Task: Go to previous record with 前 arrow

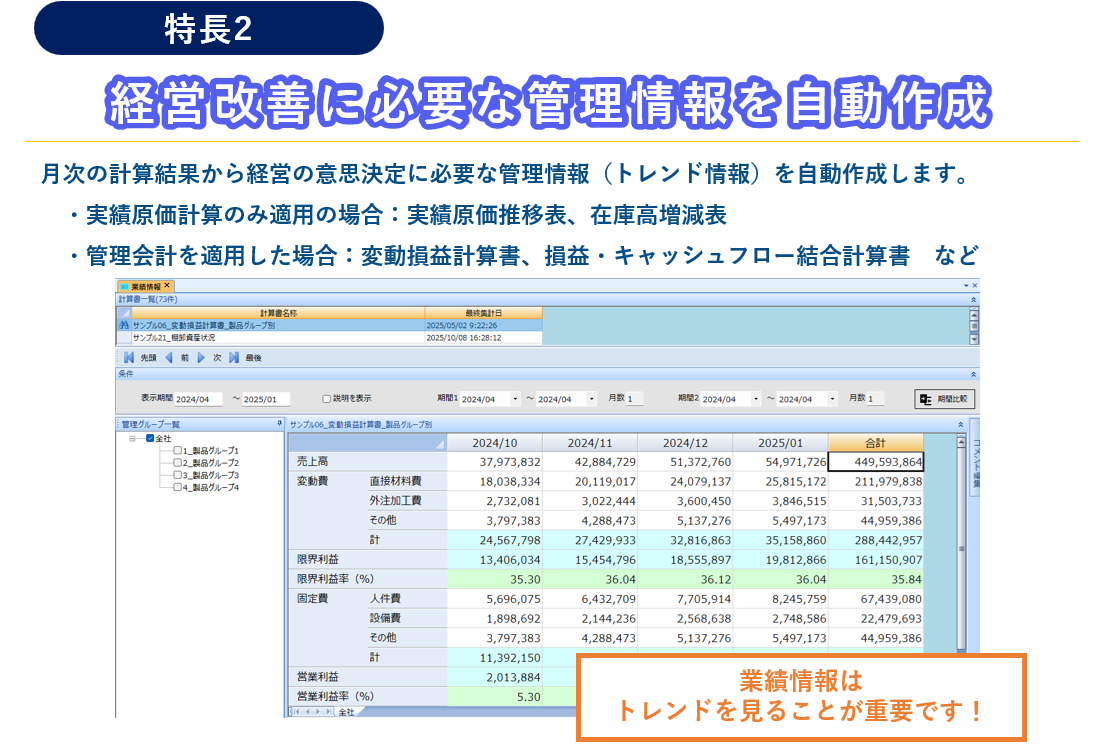Action: pyautogui.click(x=169, y=358)
